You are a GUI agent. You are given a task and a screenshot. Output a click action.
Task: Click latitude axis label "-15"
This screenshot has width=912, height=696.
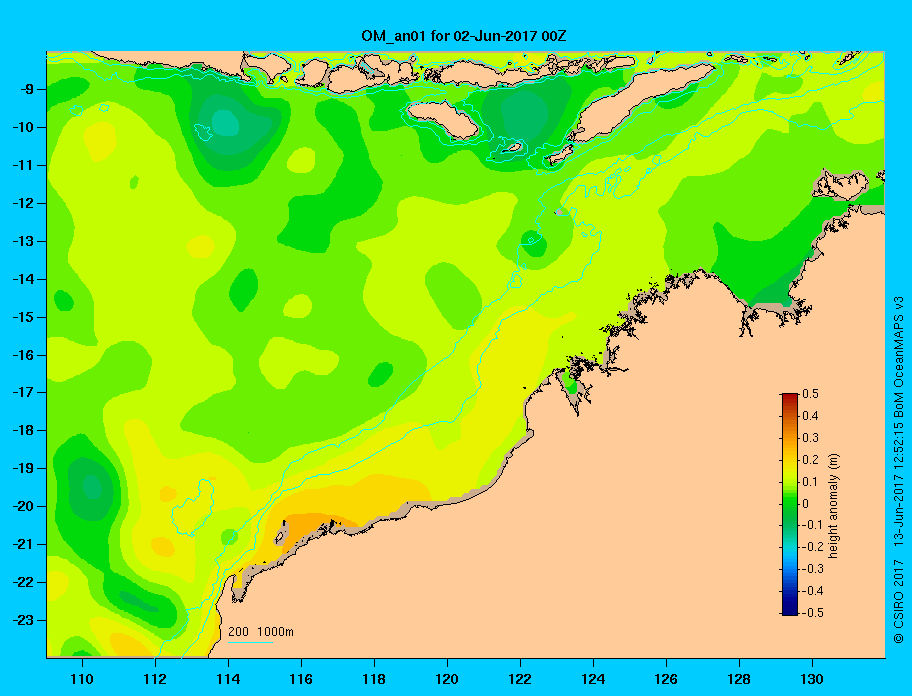(x=22, y=317)
